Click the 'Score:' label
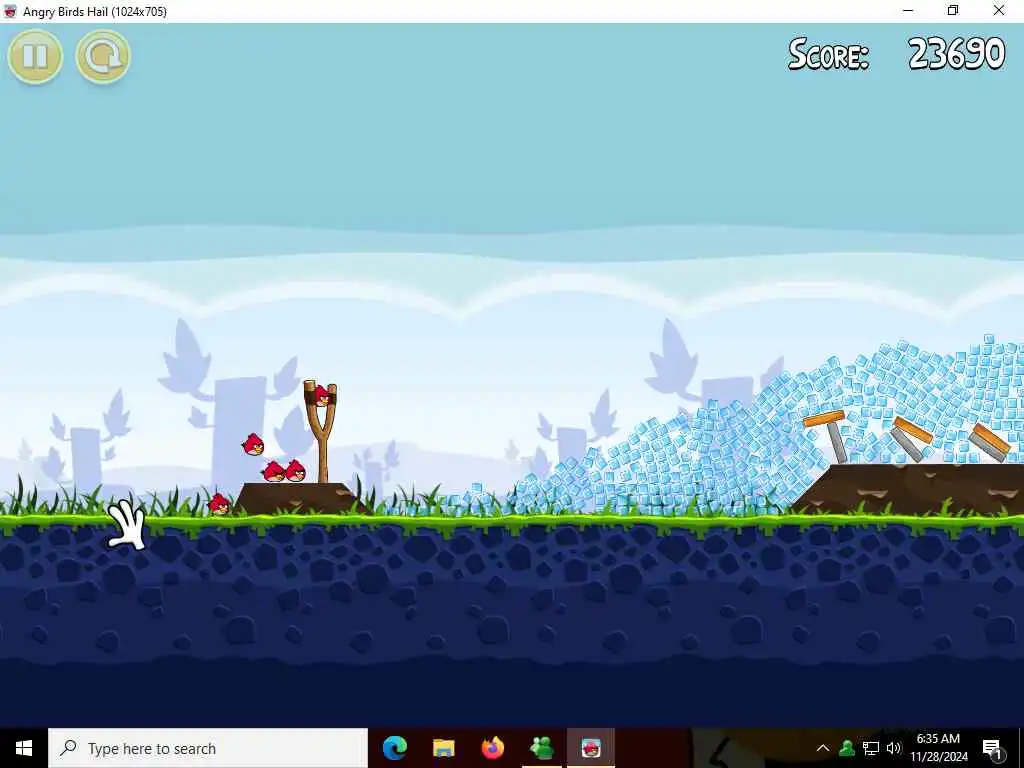The width and height of the screenshot is (1024, 768). click(828, 54)
